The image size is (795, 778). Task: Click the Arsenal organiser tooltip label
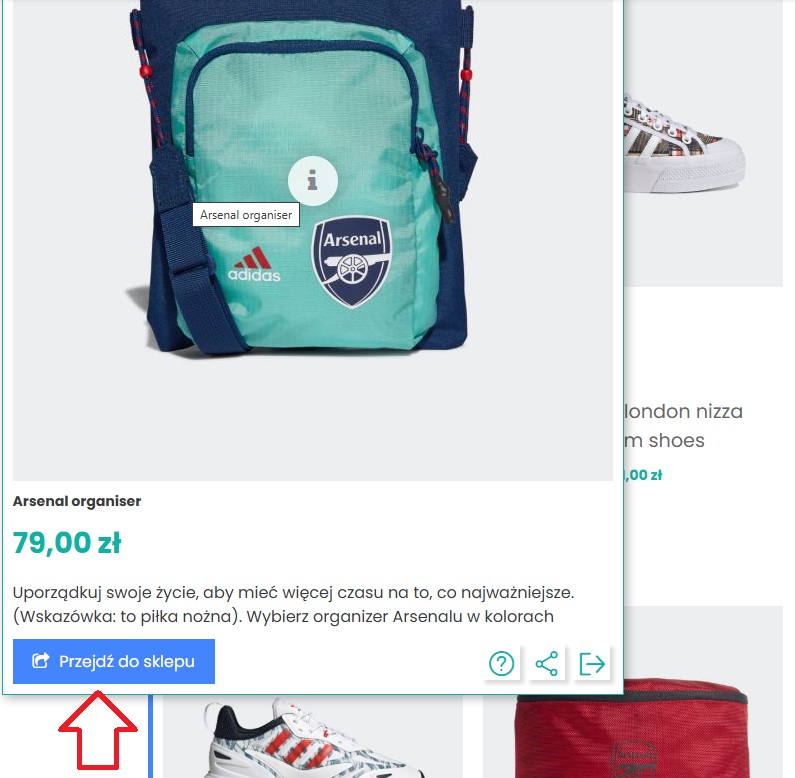coord(246,215)
